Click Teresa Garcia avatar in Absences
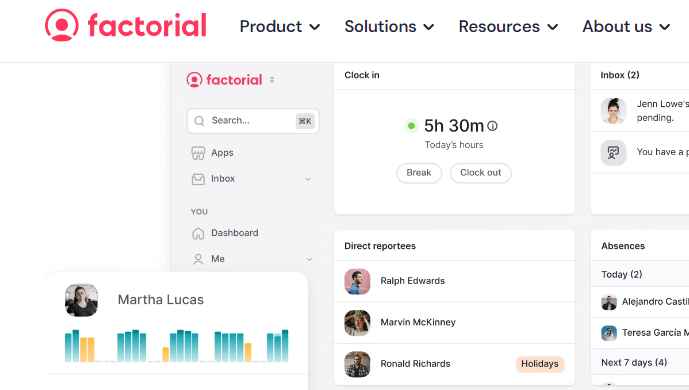 609,333
